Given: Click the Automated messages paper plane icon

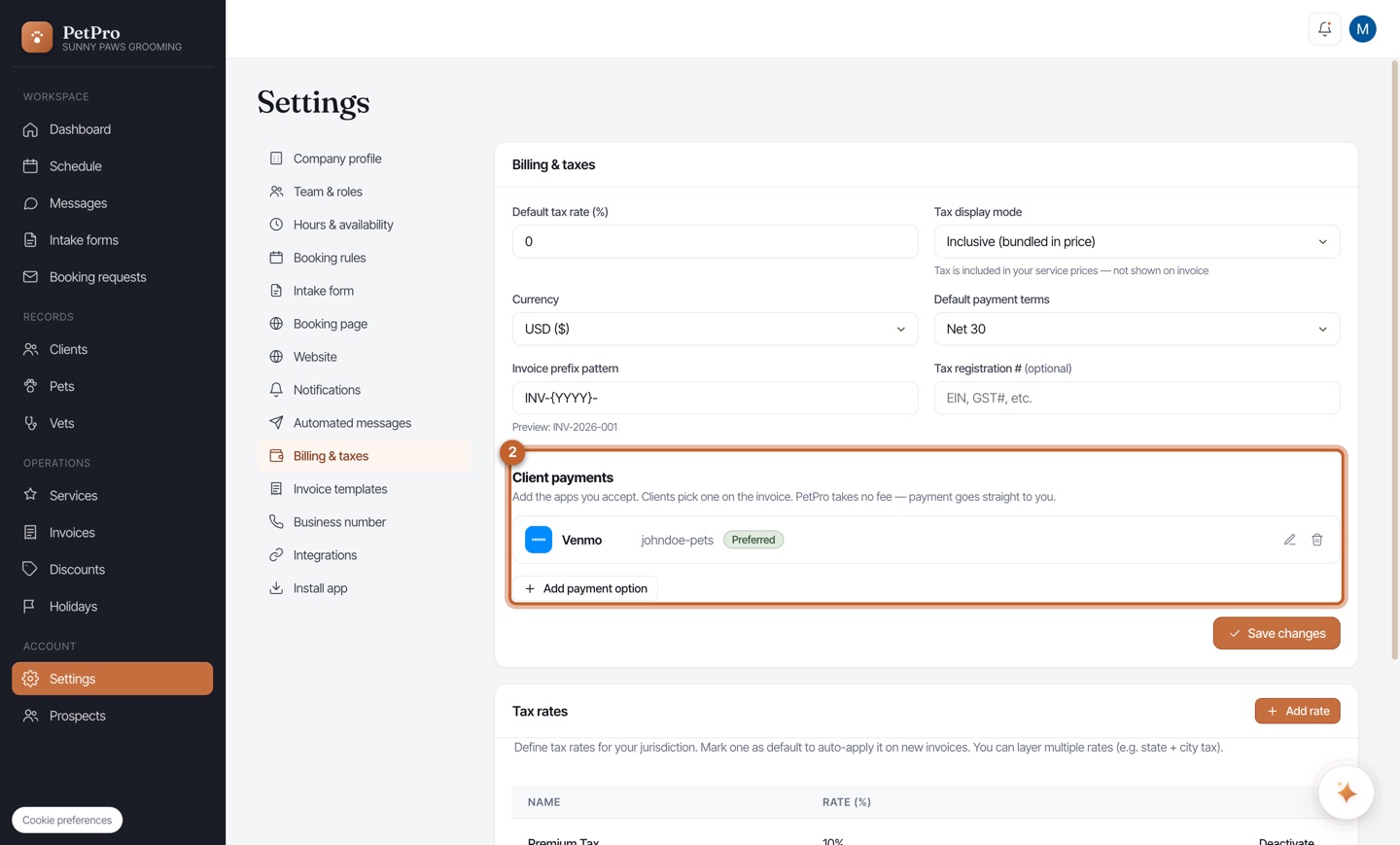Looking at the screenshot, I should tap(276, 423).
